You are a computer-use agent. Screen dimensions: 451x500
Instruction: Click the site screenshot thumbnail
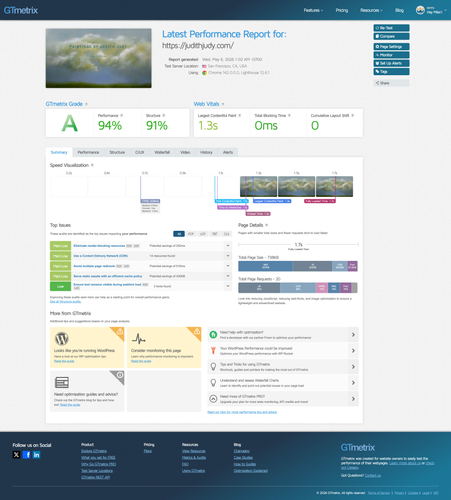[x=99, y=58]
